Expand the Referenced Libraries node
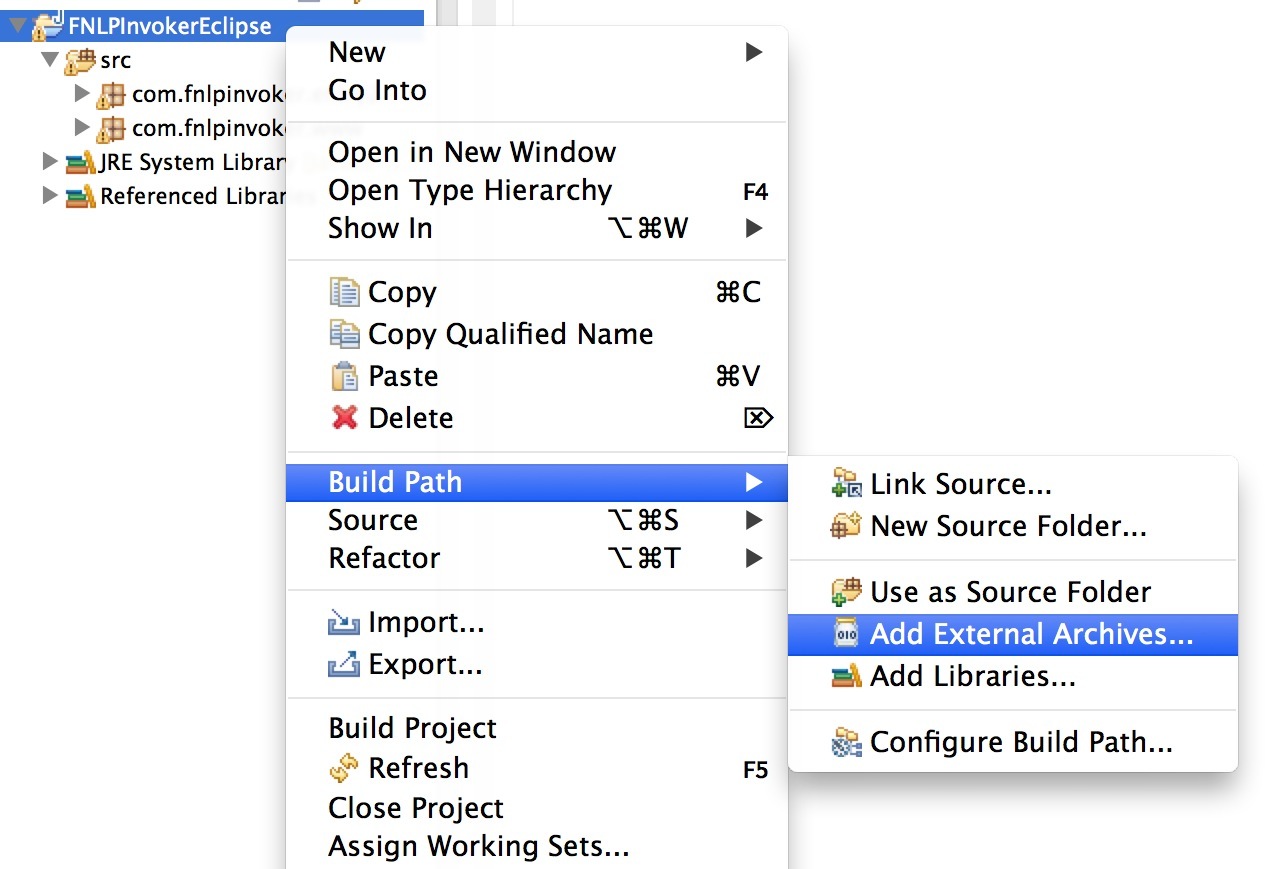 pos(50,195)
